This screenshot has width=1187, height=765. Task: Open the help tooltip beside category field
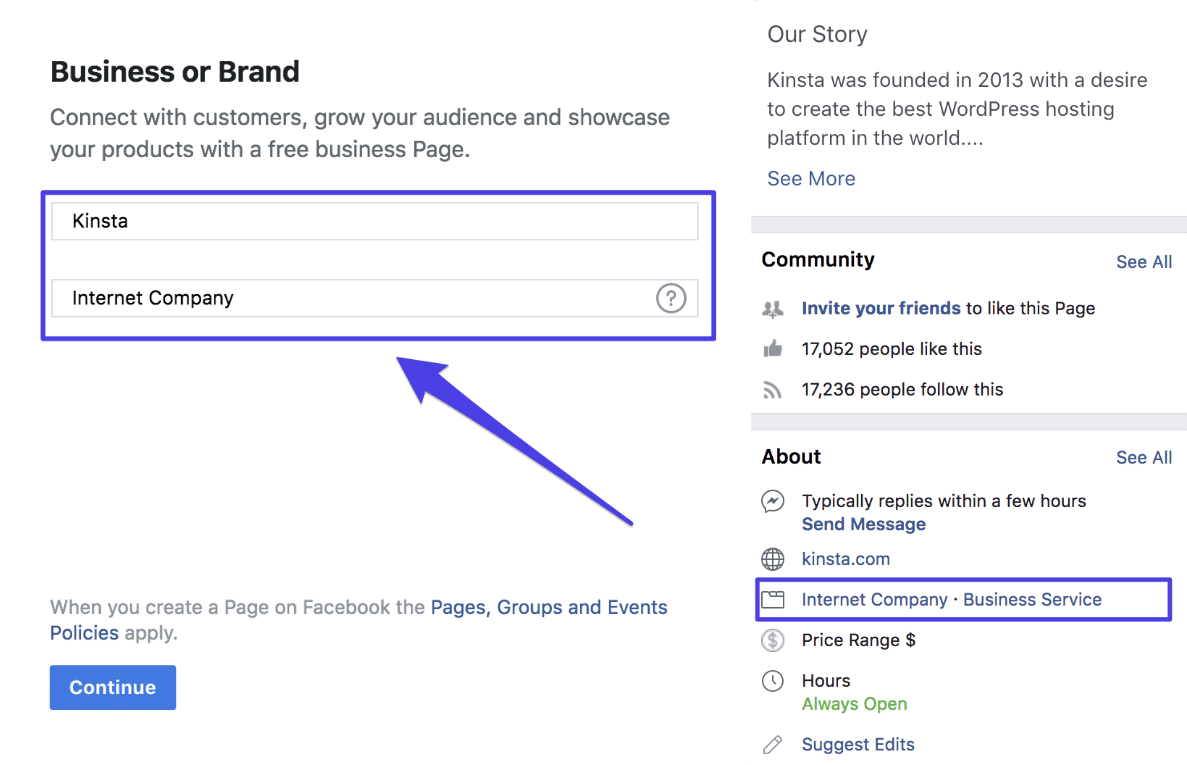pyautogui.click(x=671, y=298)
